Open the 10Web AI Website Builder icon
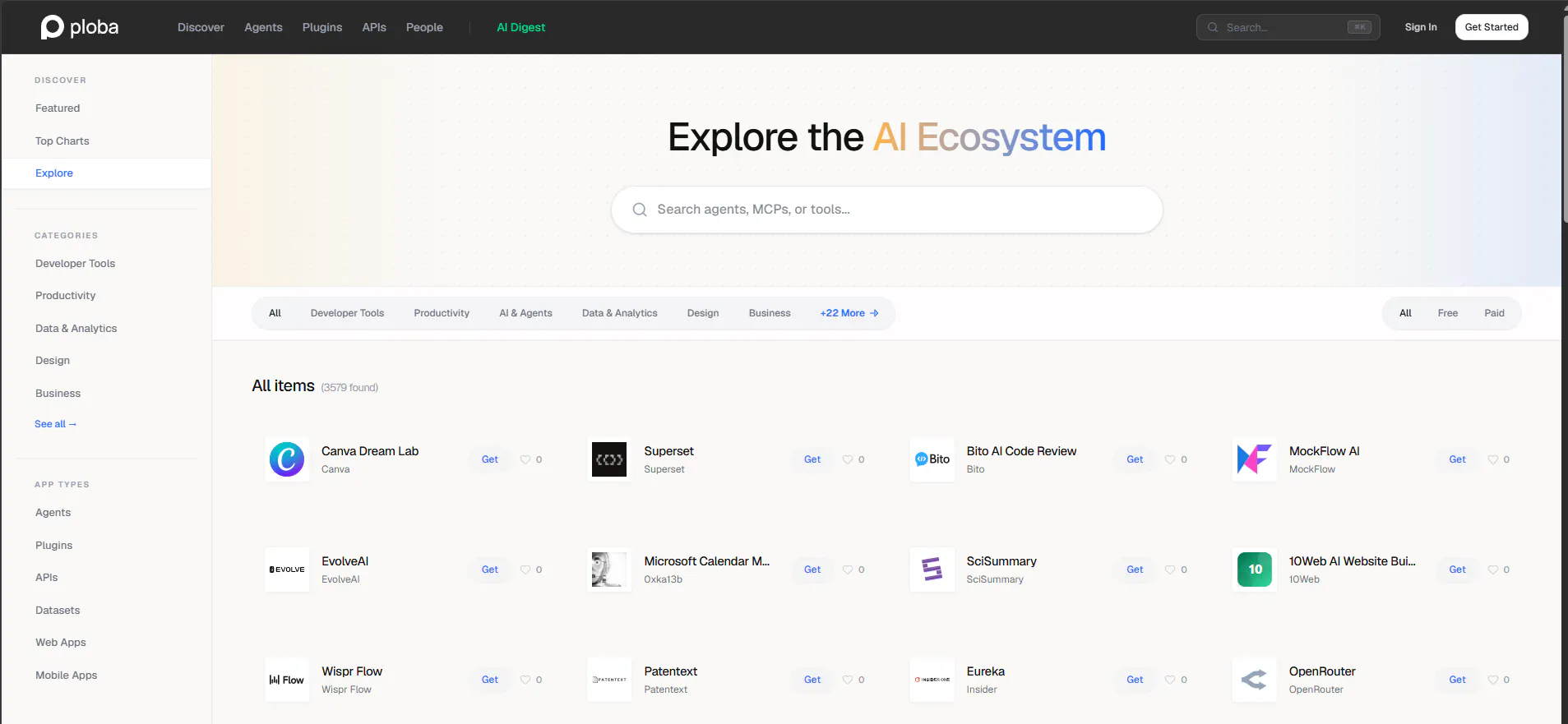 click(1255, 570)
